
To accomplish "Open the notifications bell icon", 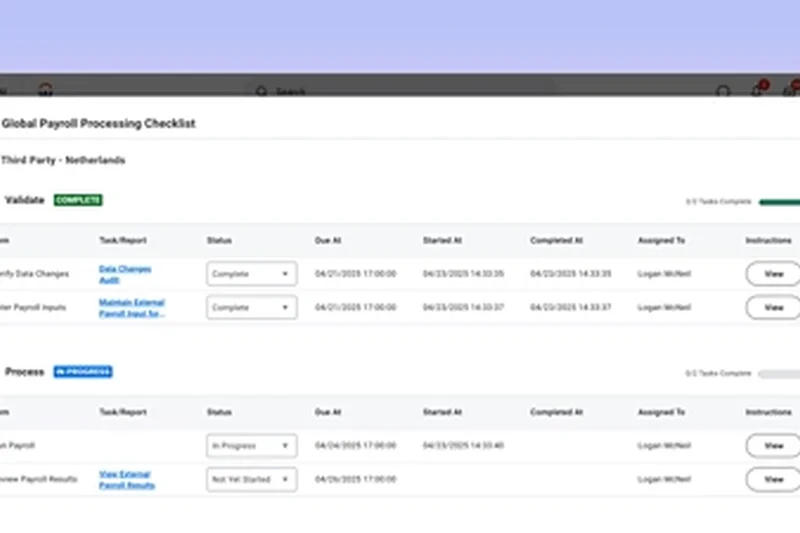I will (758, 89).
